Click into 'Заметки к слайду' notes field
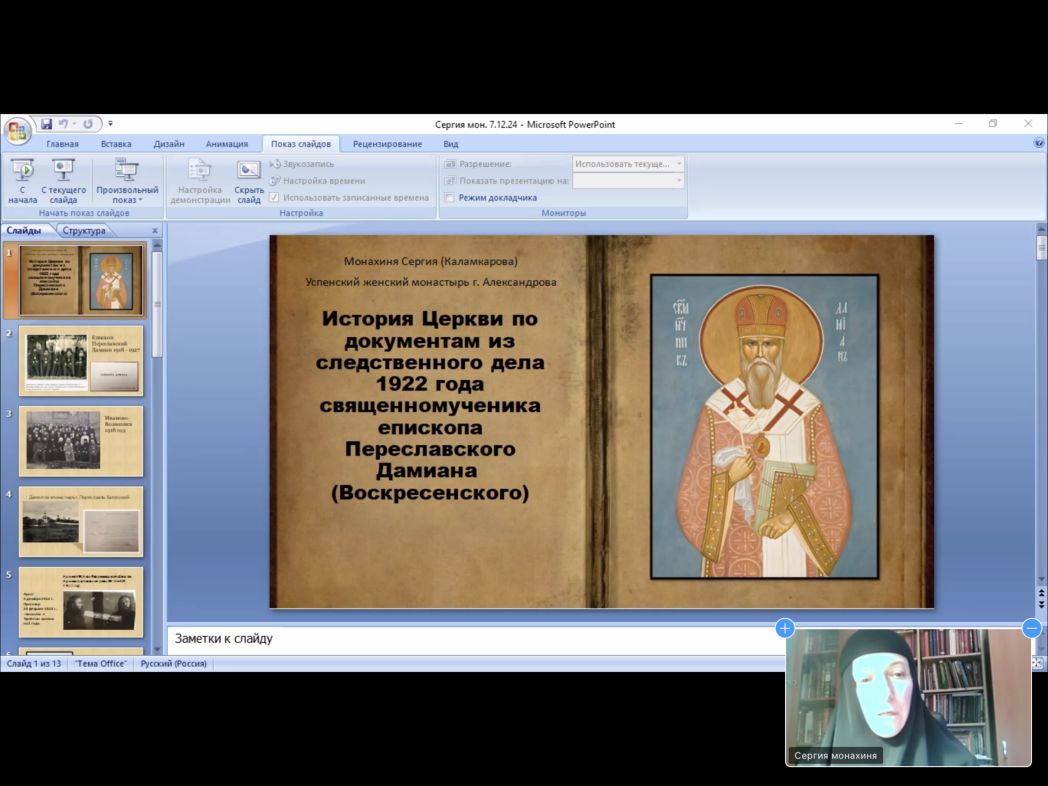Viewport: 1048px width, 786px height. tap(470, 638)
